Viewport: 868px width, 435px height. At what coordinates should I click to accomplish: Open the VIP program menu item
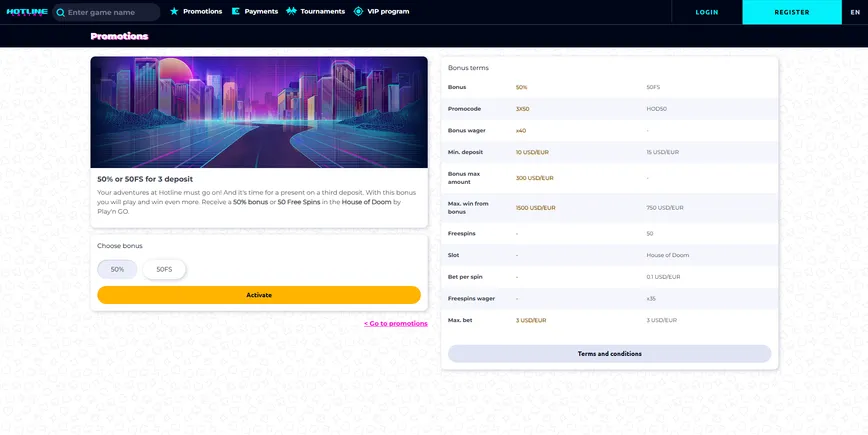coord(388,11)
